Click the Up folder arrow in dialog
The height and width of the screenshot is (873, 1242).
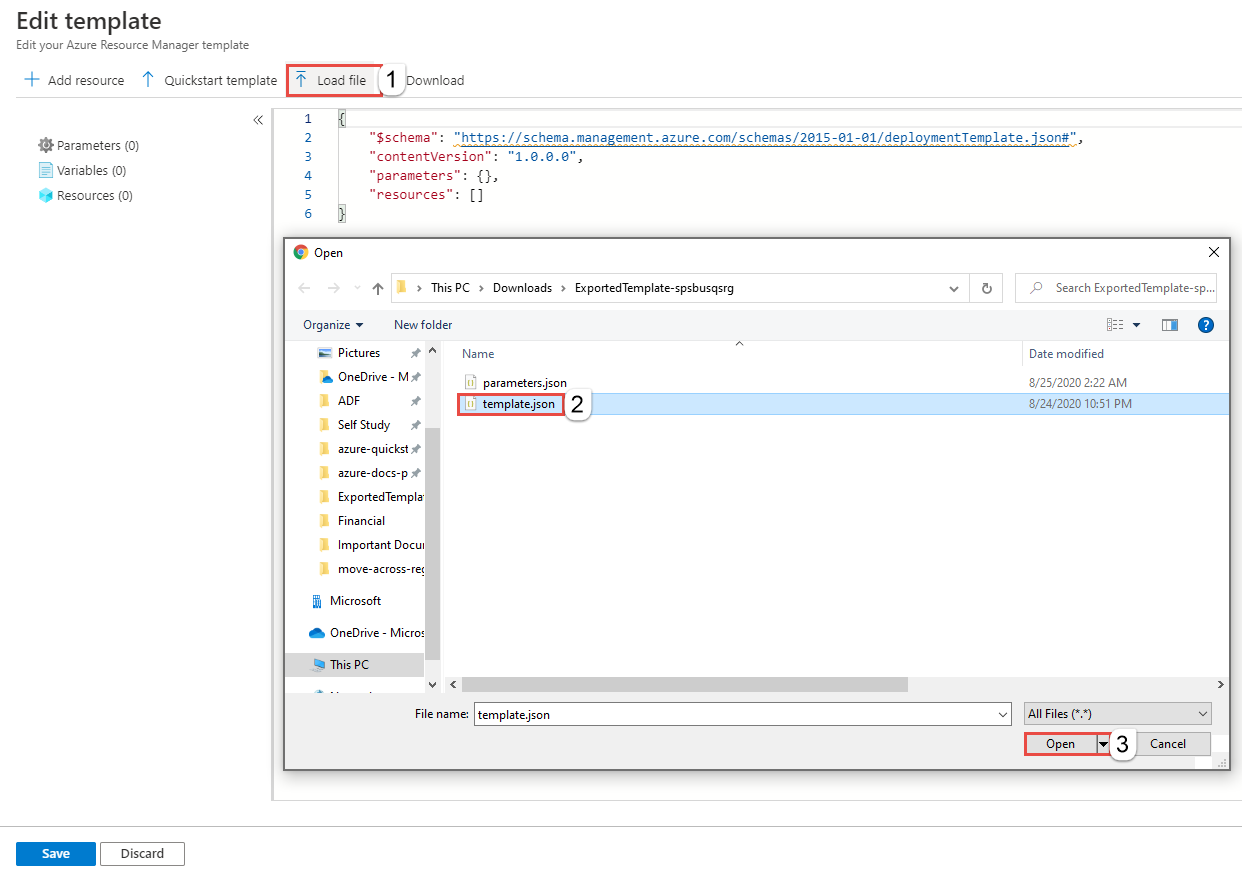point(378,288)
